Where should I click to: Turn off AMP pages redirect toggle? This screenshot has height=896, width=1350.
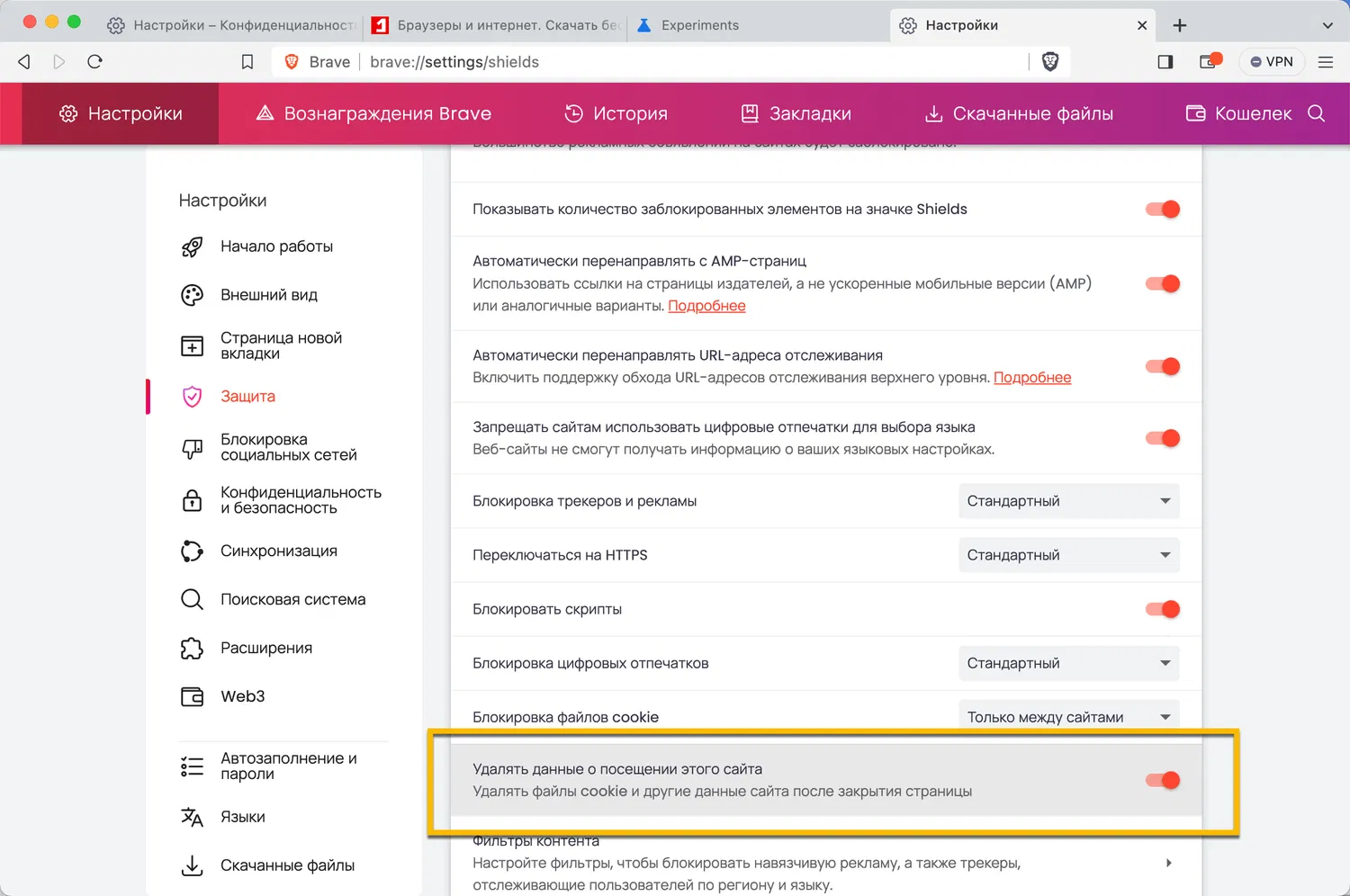tap(1162, 284)
